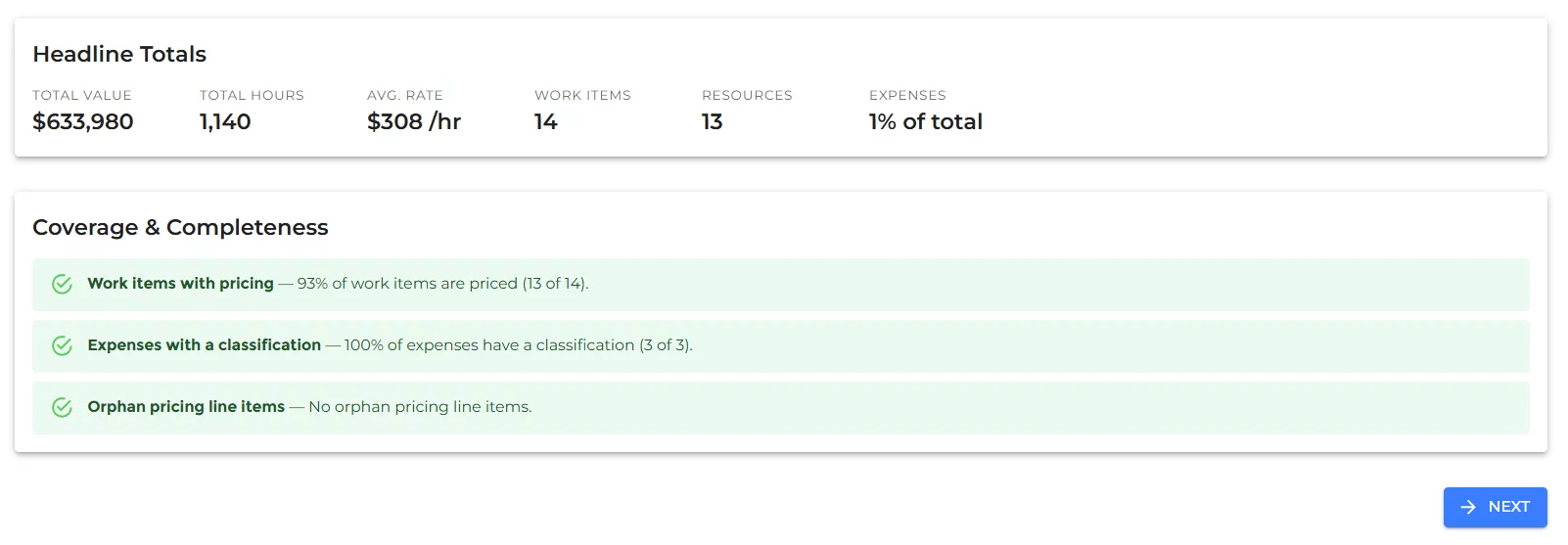Click the green check icon for Work items with pricing
The height and width of the screenshot is (545, 1568).
pos(62,284)
